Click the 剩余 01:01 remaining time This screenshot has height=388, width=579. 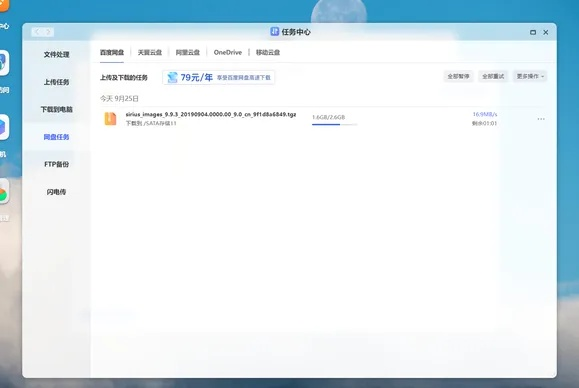tap(484, 123)
